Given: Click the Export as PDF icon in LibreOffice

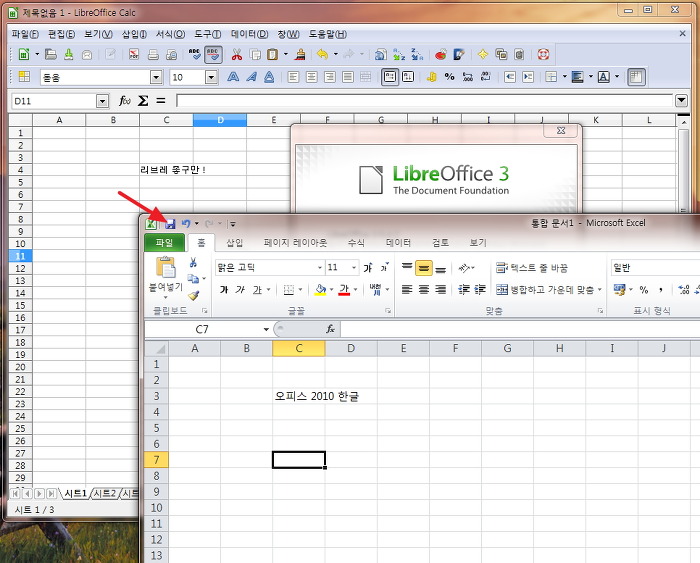Looking at the screenshot, I should tap(133, 54).
